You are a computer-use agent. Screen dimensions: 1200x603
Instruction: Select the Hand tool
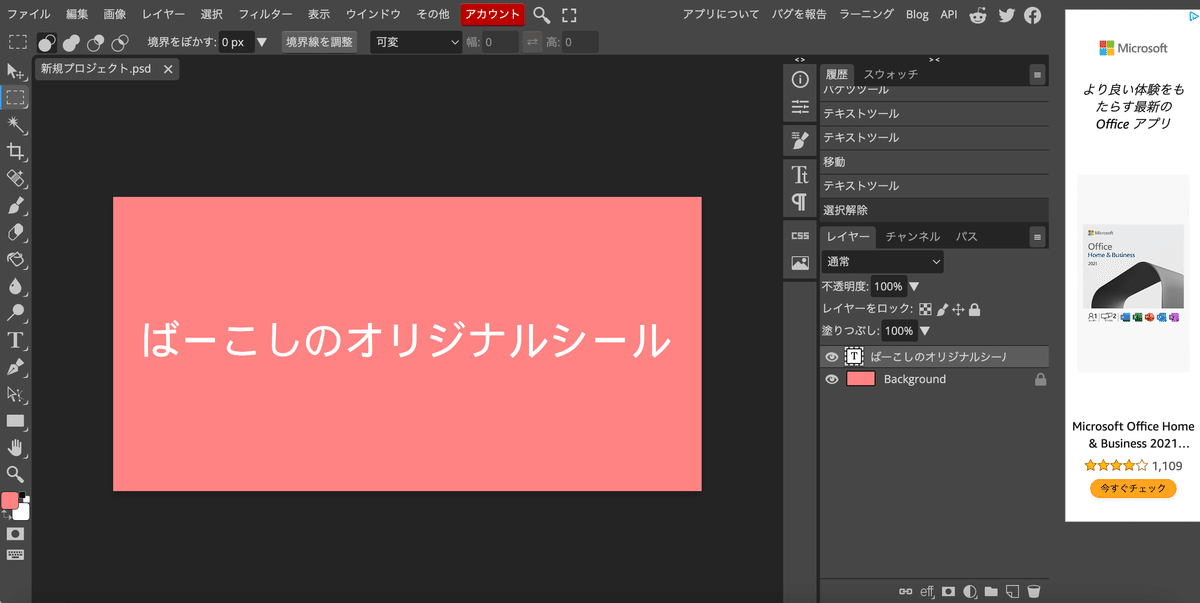[x=15, y=447]
